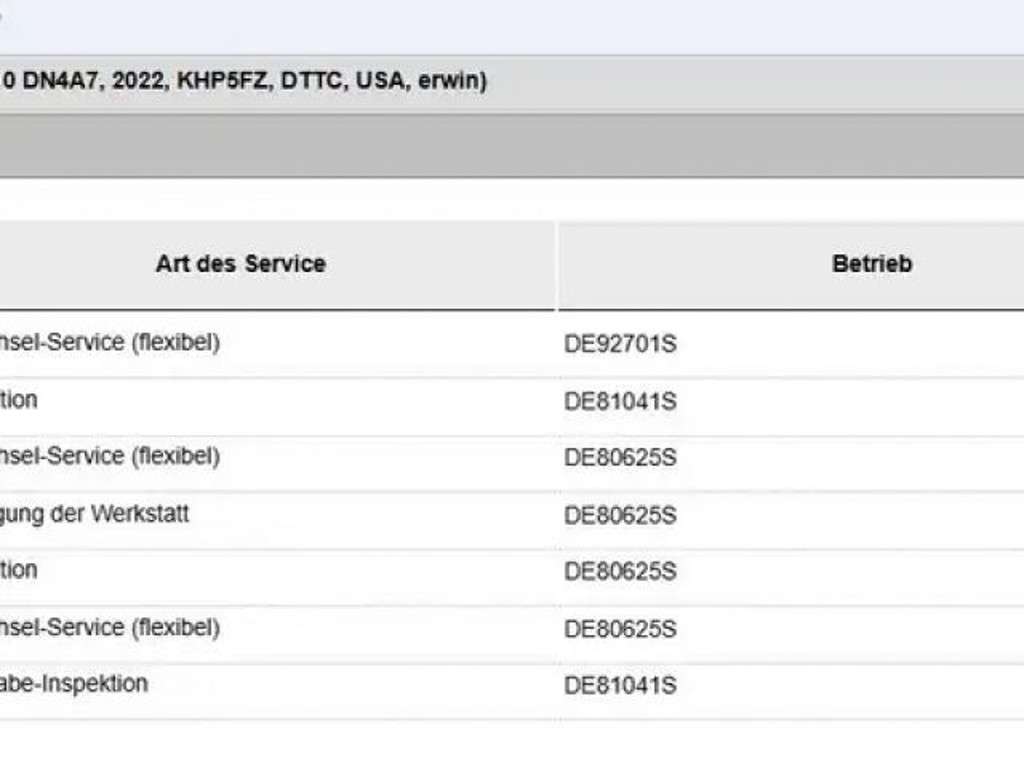Select the flexibel service entry in the third row
Viewport: 1024px width, 768px height.
click(110, 456)
